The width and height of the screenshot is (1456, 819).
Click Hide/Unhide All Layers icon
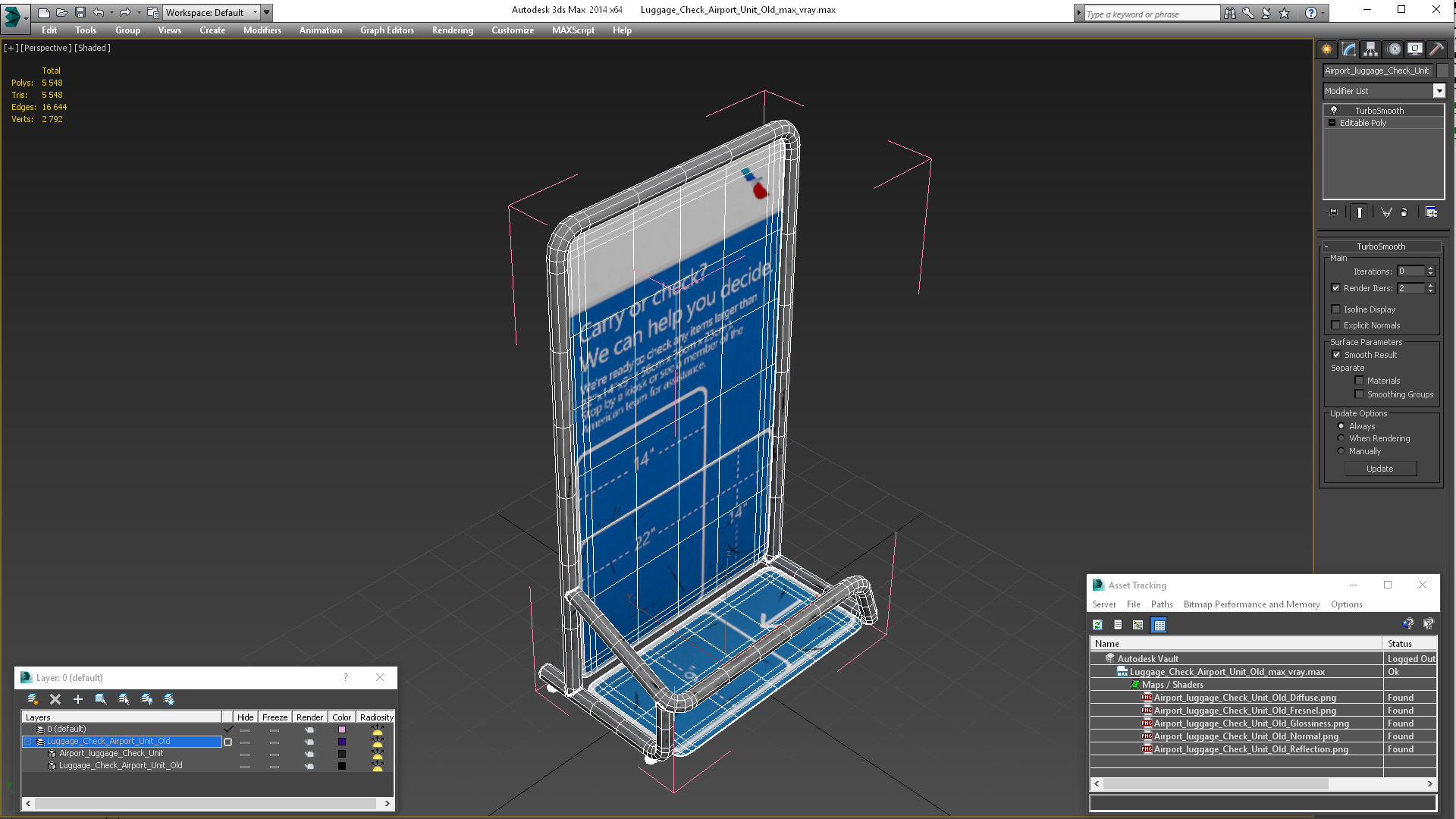[146, 699]
